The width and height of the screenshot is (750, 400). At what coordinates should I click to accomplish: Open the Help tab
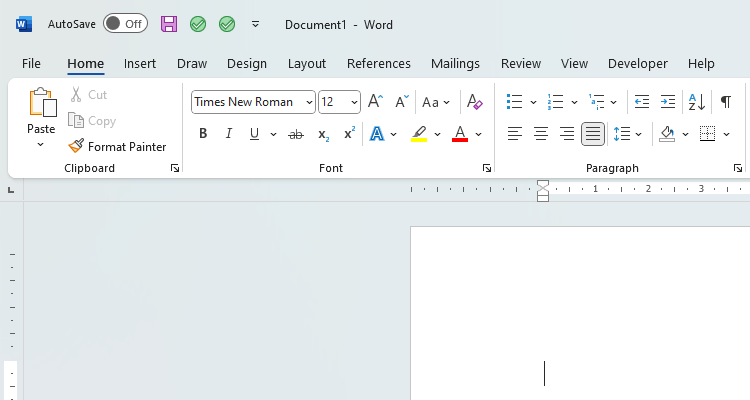pos(701,64)
